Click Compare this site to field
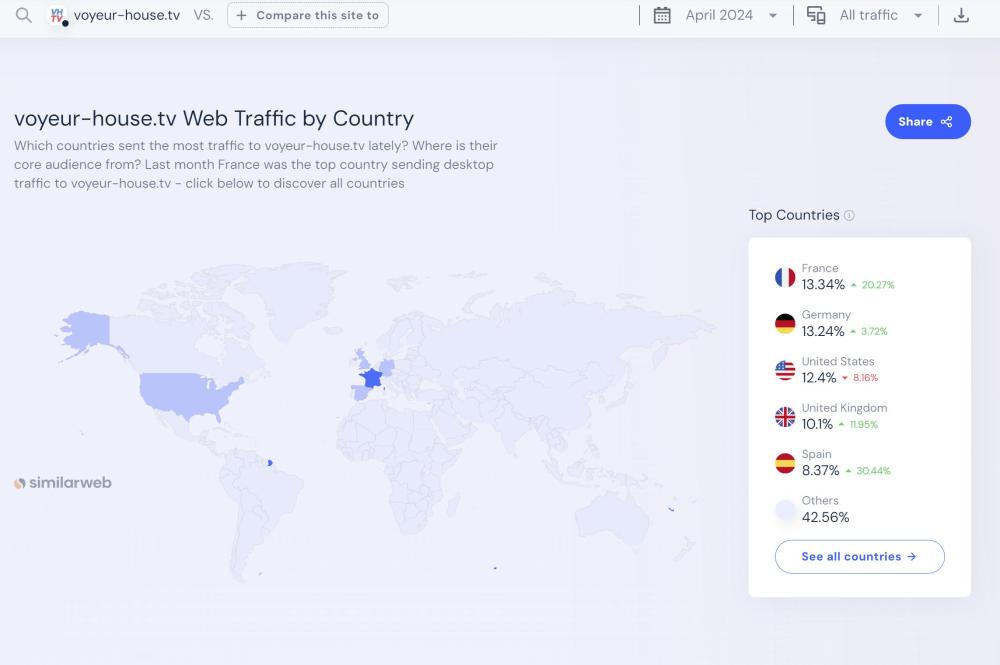This screenshot has width=1000, height=665. click(x=308, y=15)
